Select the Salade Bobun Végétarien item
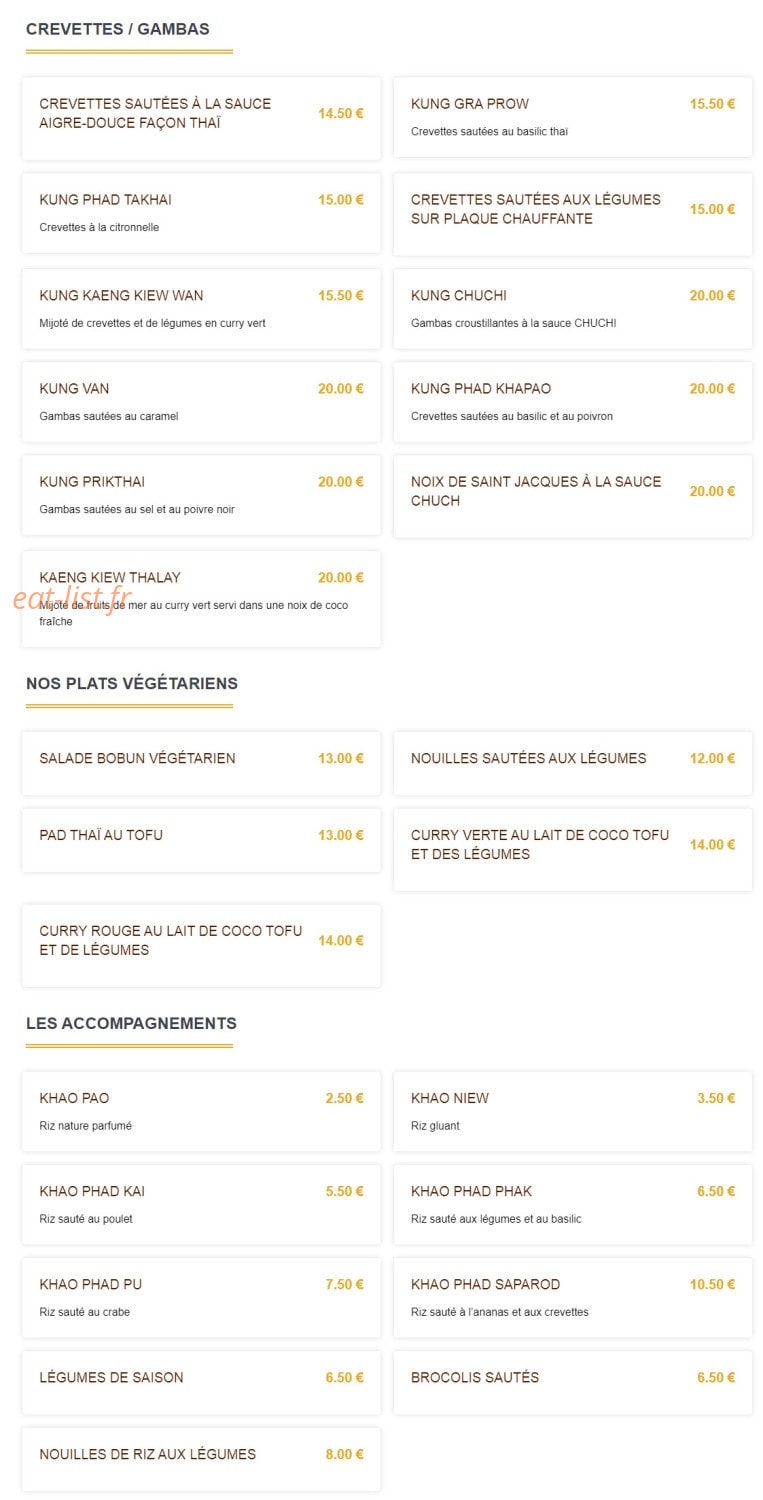The height and width of the screenshot is (1500, 763). click(201, 763)
